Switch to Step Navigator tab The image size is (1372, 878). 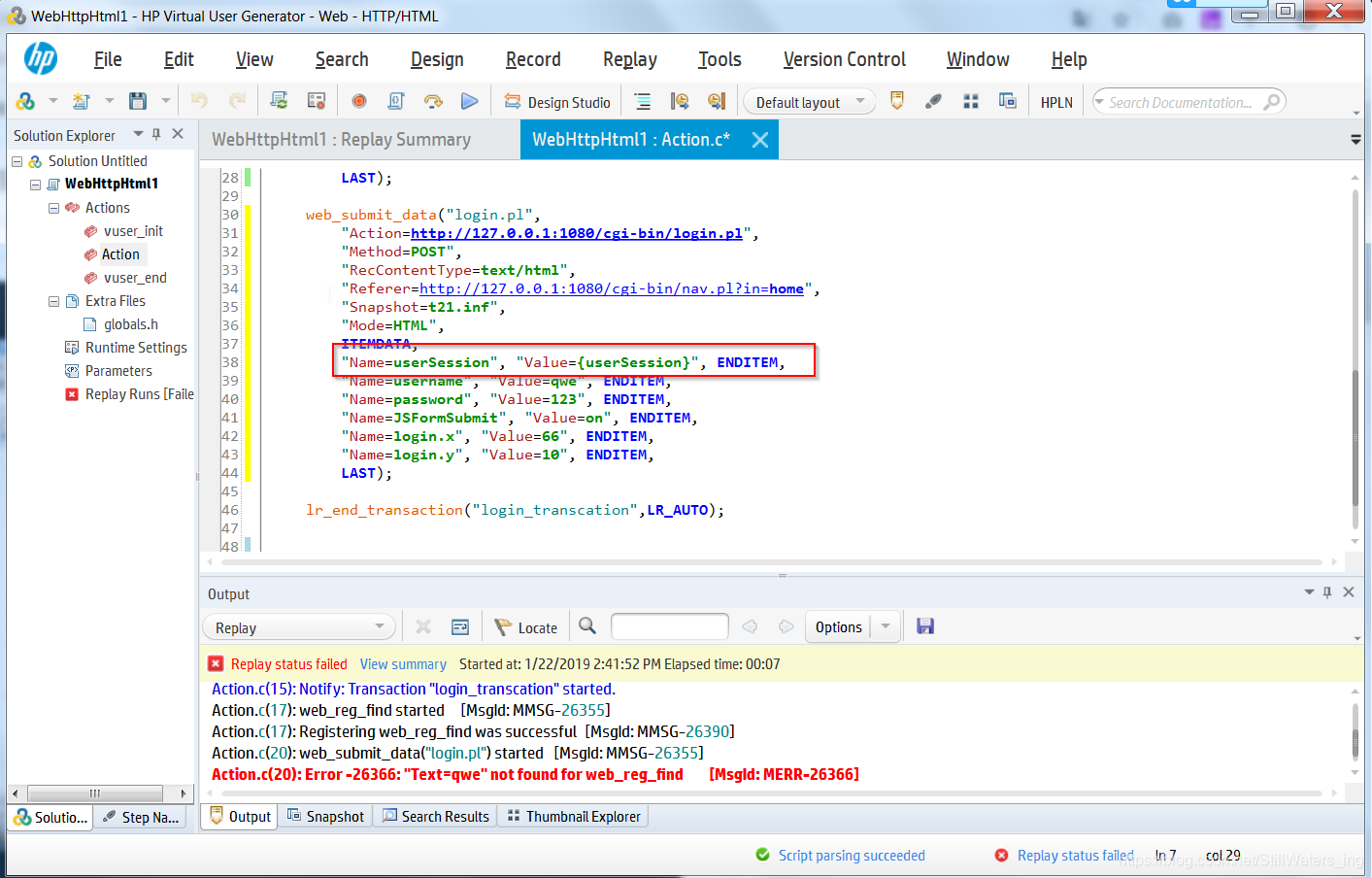(x=142, y=818)
